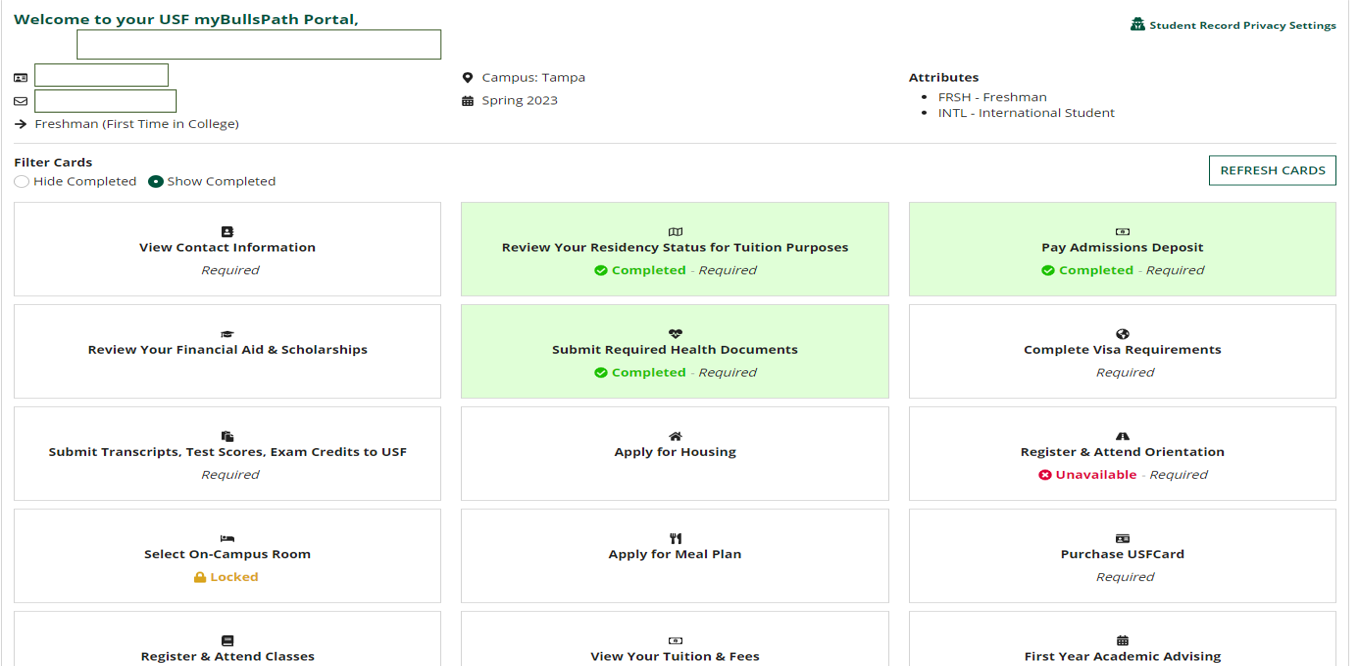1352x666 pixels.
Task: Click 'Completed' text on Pay Admissions Deposit
Action: click(x=1096, y=270)
